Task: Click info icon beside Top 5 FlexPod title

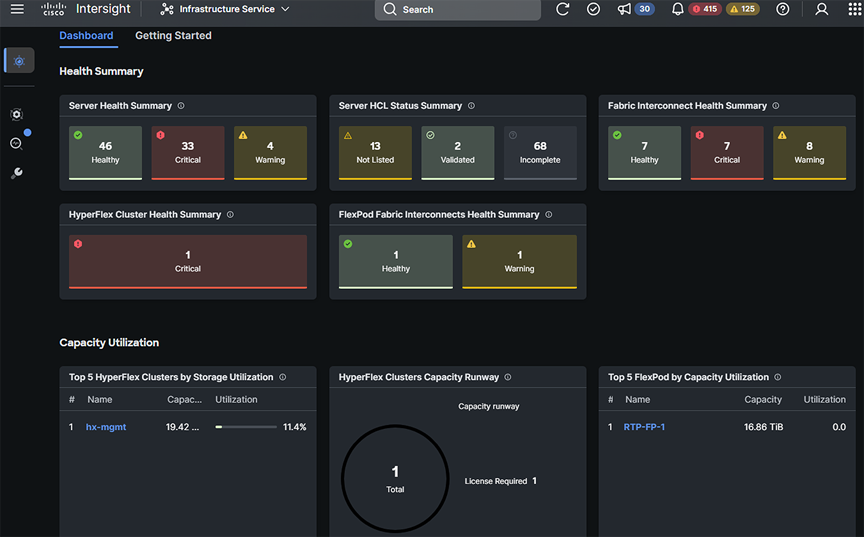Action: (778, 377)
